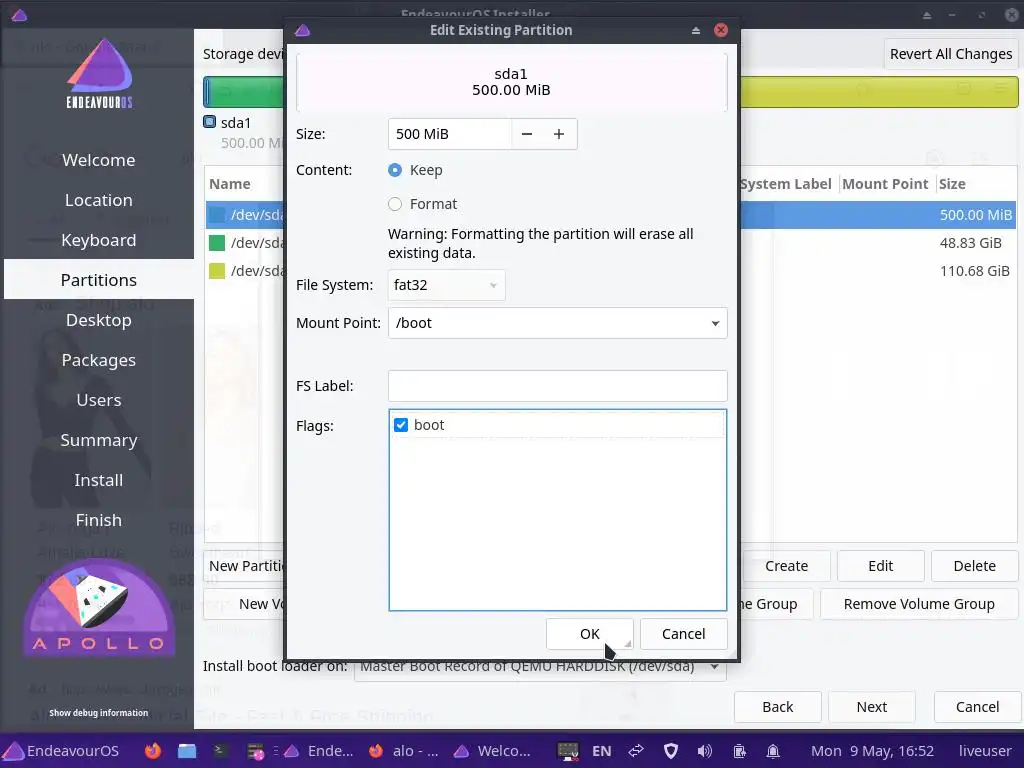This screenshot has height=768, width=1024.
Task: Open the Users step in sidebar
Action: (99, 400)
